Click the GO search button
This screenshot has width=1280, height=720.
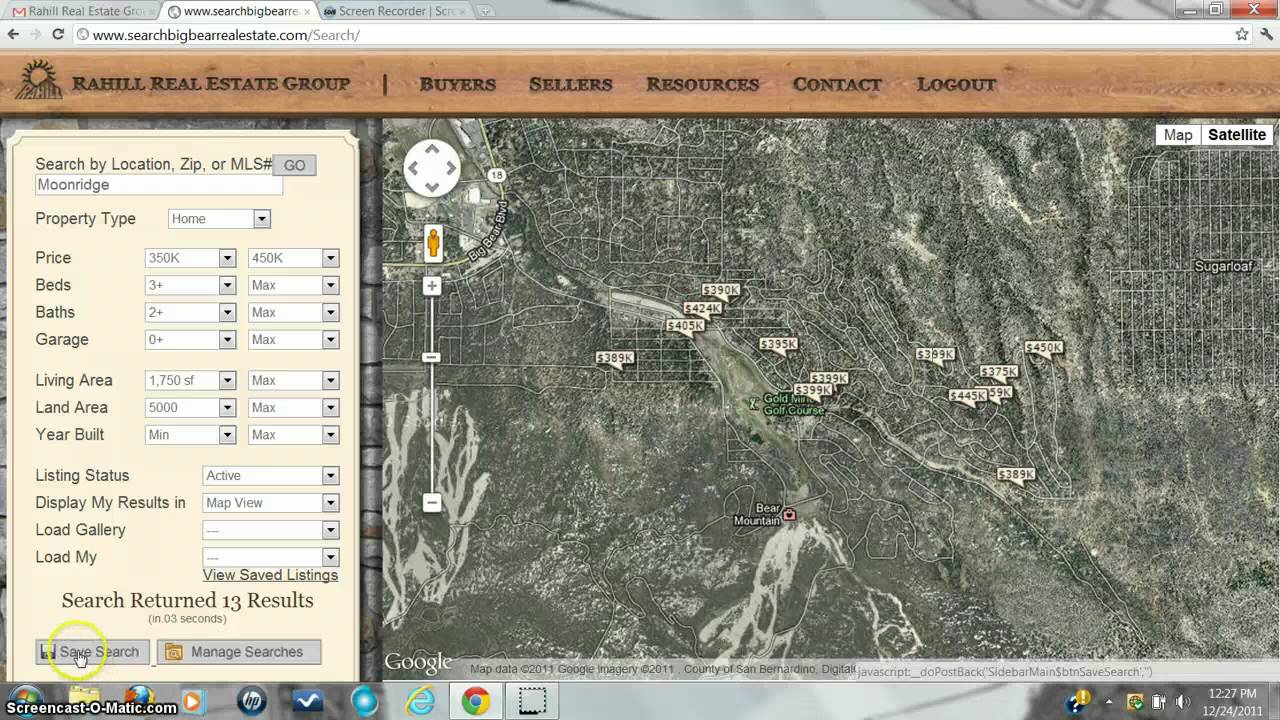(294, 166)
